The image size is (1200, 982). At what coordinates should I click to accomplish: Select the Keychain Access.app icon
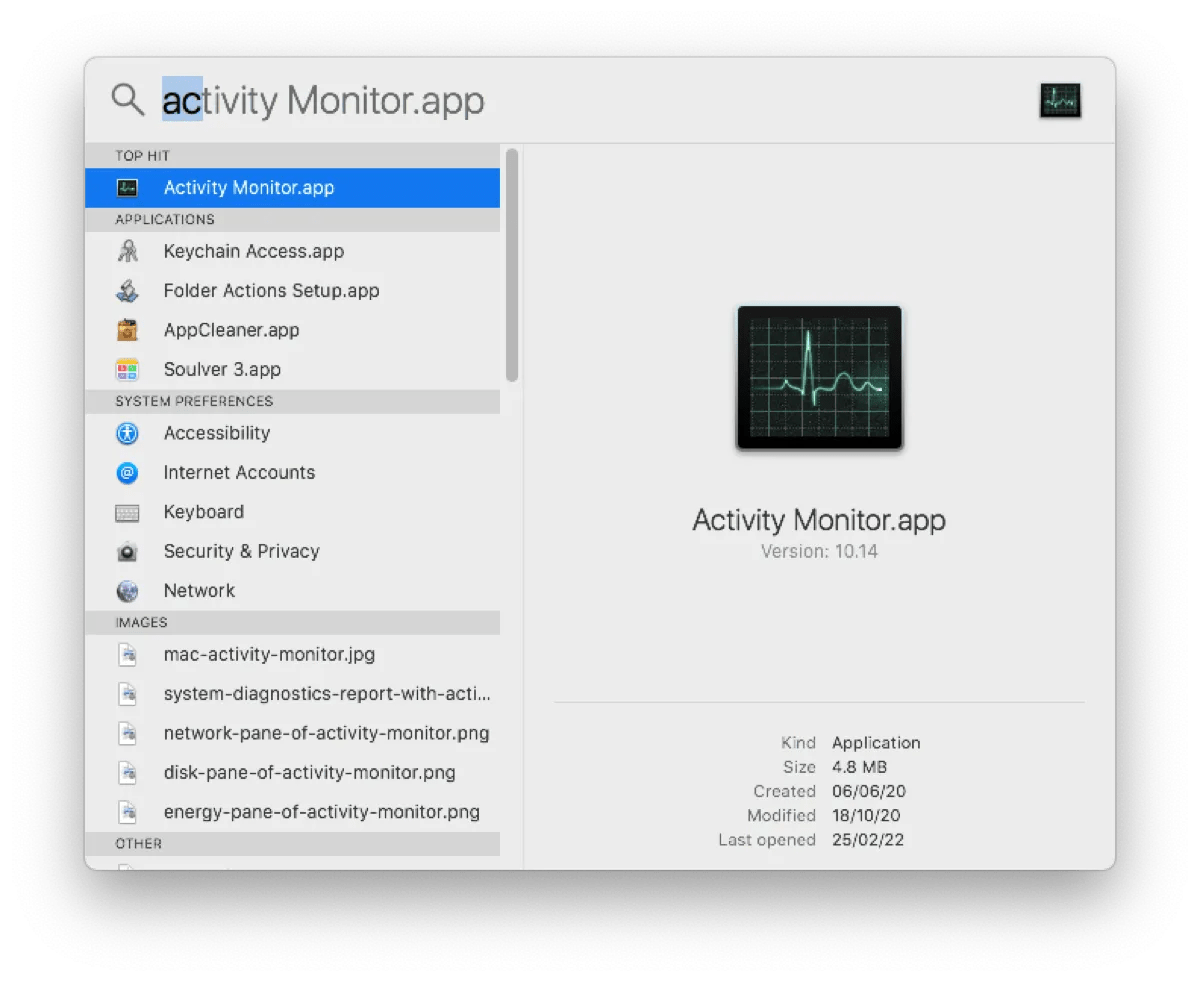127,251
